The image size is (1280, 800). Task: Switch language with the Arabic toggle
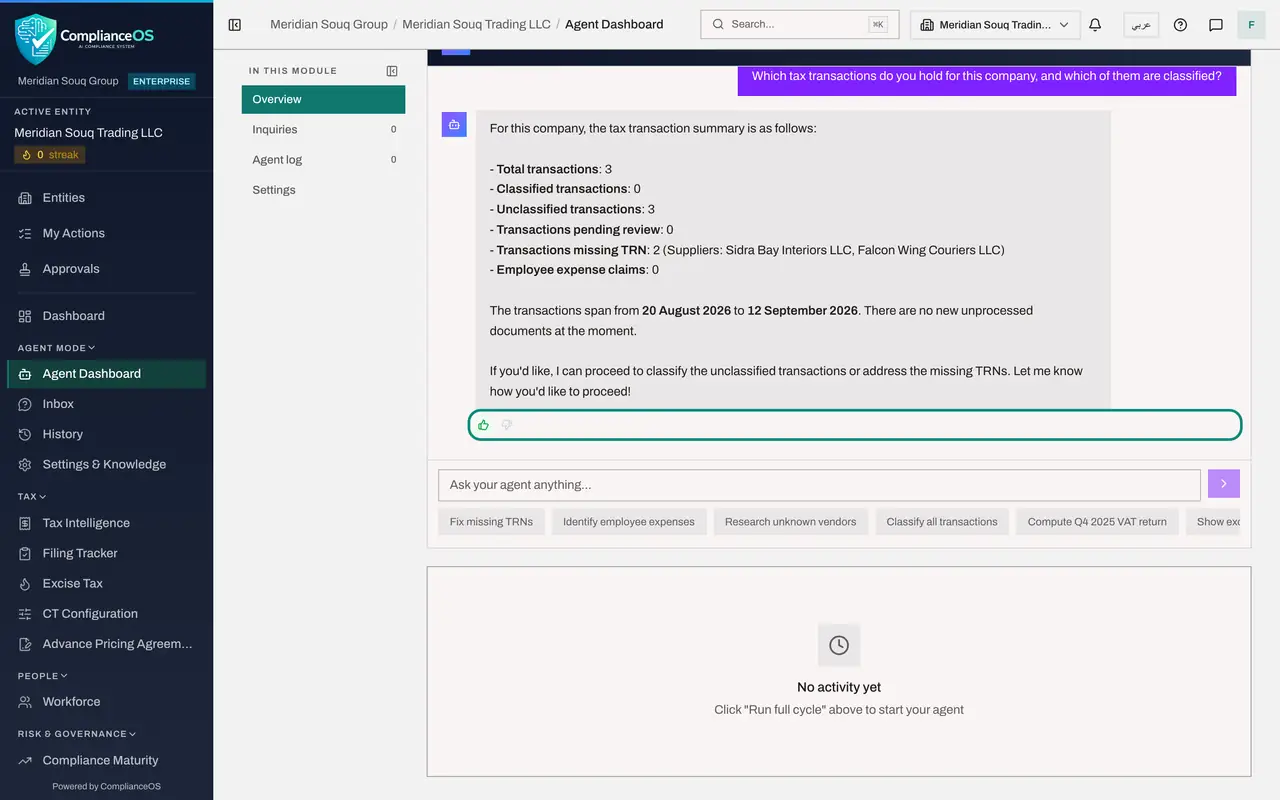click(1141, 24)
